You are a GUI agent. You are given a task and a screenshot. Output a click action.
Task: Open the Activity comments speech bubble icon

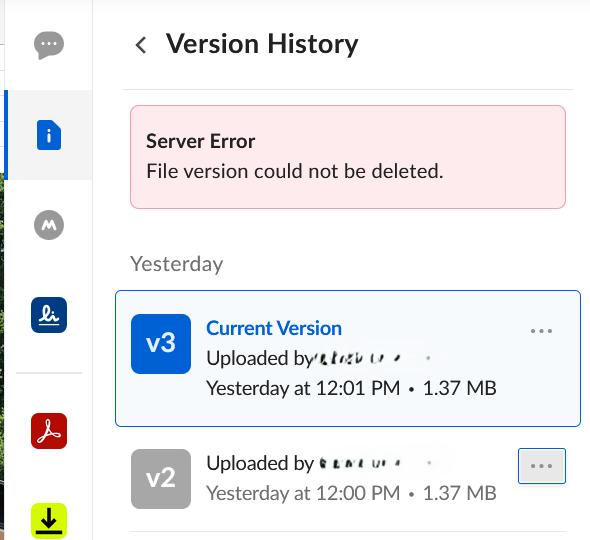pos(49,45)
